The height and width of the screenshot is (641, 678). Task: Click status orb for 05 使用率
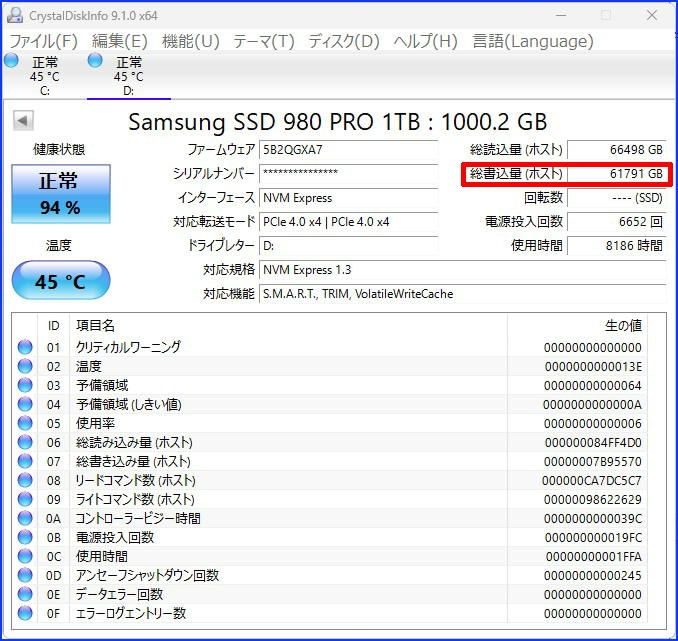[x=25, y=423]
